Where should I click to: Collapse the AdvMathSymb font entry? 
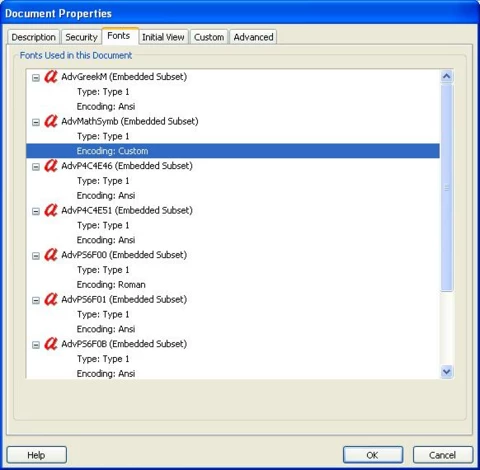click(x=36, y=122)
